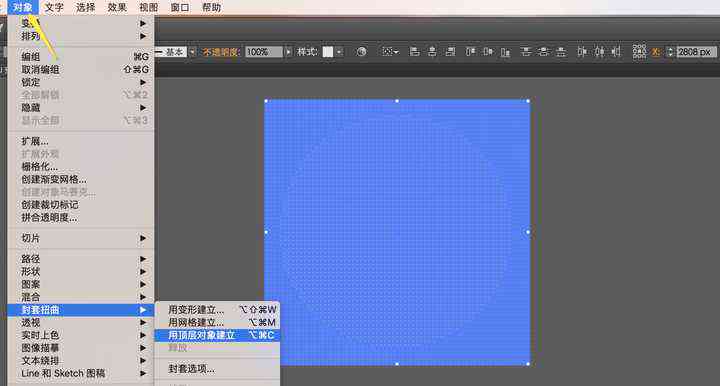Click the vertical align top icon
The width and height of the screenshot is (720, 386).
pos(471,52)
